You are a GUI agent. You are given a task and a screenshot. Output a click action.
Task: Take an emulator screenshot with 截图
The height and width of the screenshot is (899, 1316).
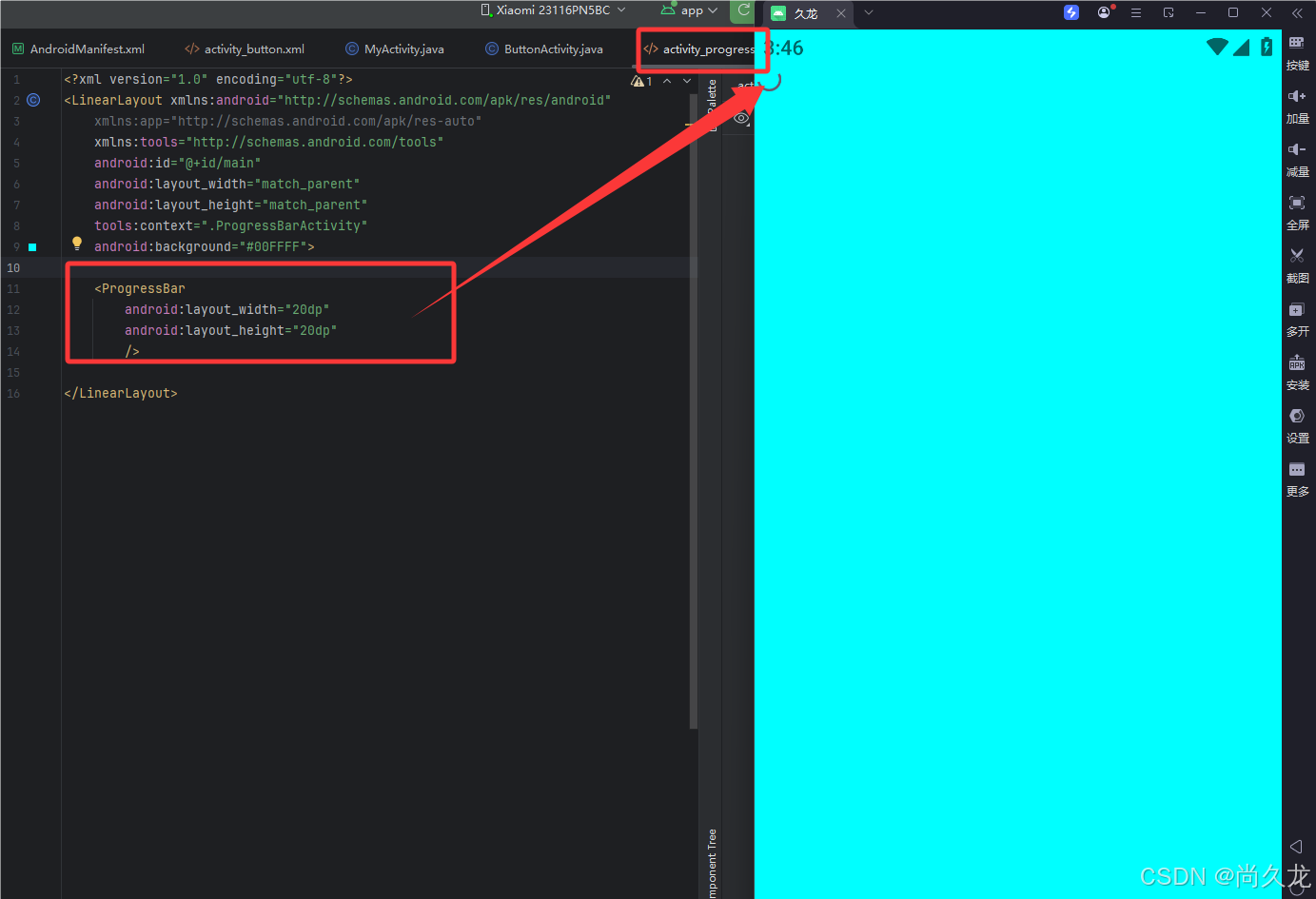[1297, 265]
